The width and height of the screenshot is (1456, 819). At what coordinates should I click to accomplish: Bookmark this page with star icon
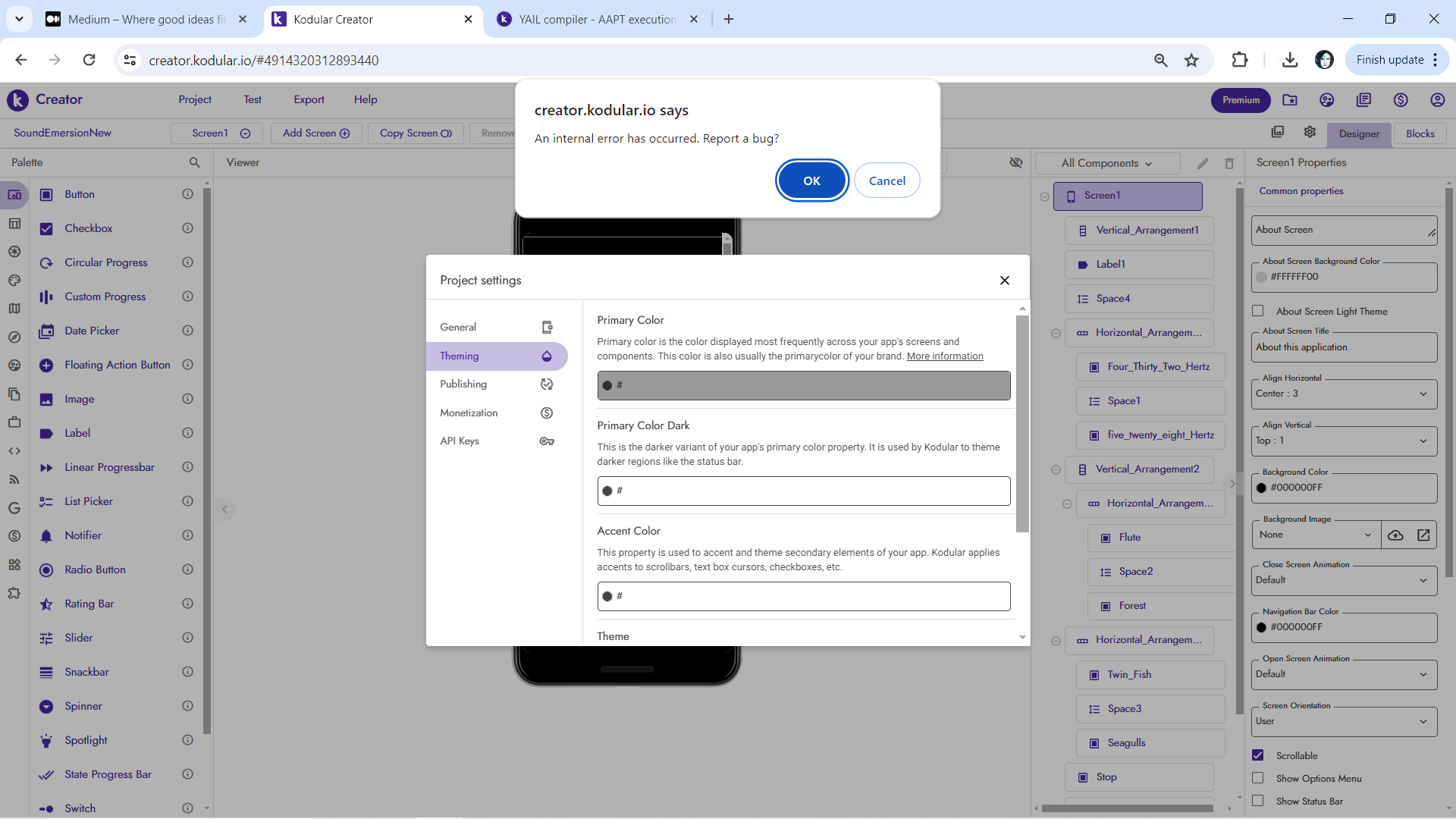[x=1191, y=60]
